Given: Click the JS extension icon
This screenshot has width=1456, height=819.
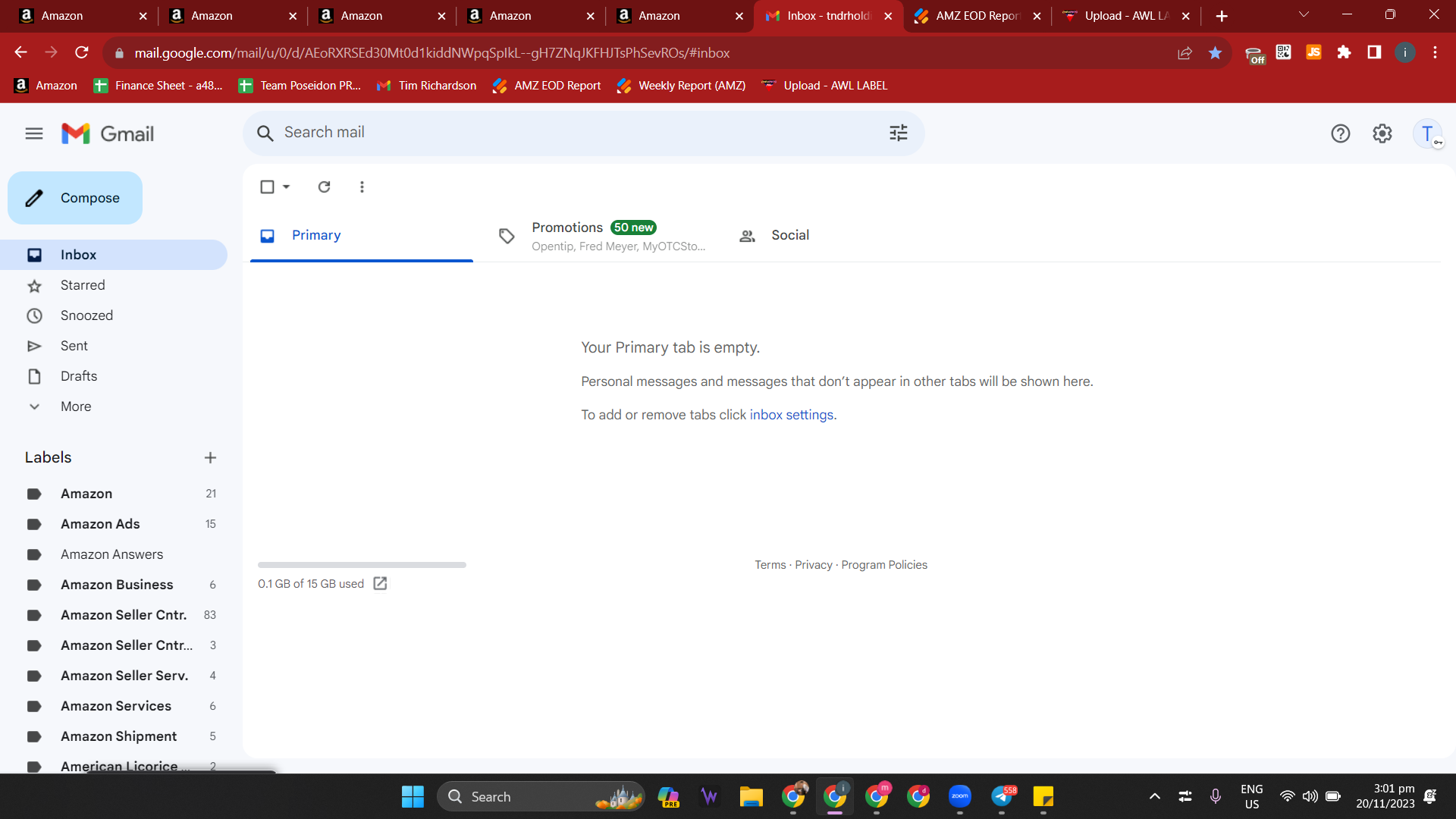Looking at the screenshot, I should click(x=1314, y=52).
